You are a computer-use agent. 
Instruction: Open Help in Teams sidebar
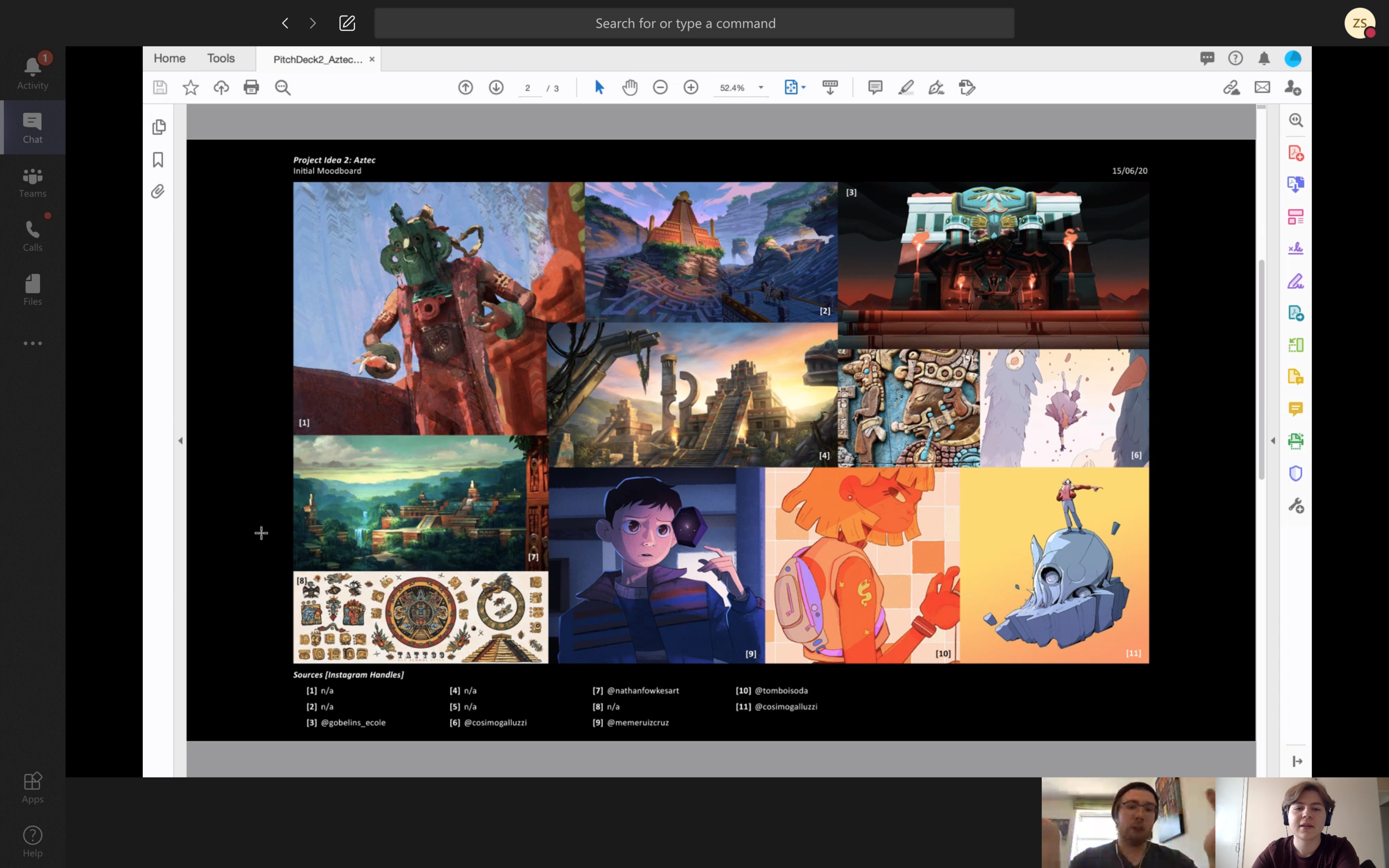click(x=33, y=841)
